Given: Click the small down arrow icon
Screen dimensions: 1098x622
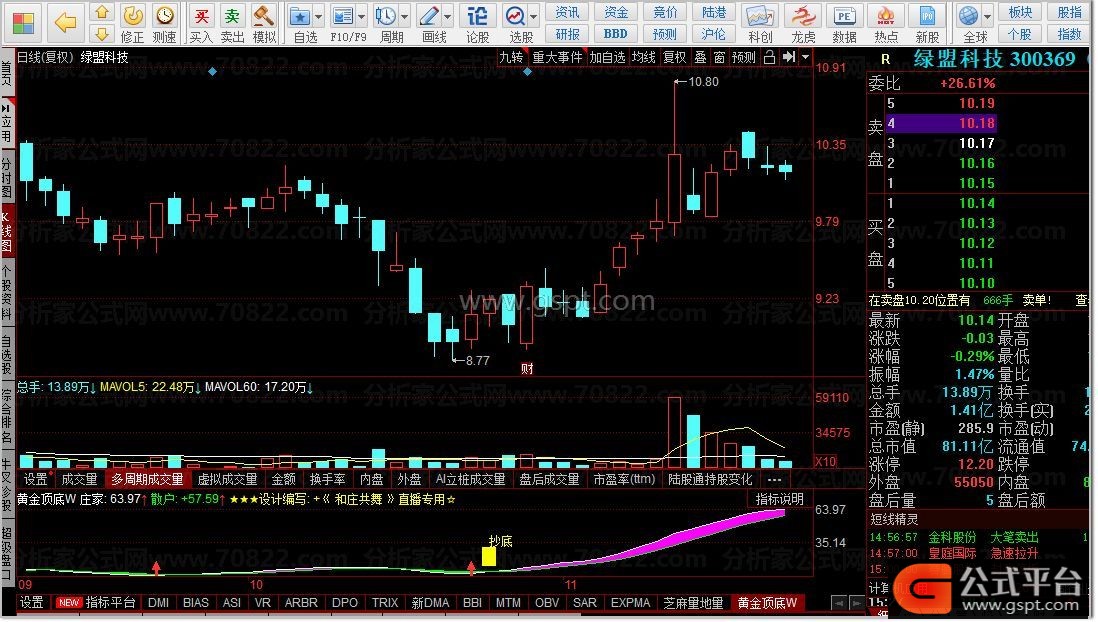Looking at the screenshot, I should [x=102, y=34].
